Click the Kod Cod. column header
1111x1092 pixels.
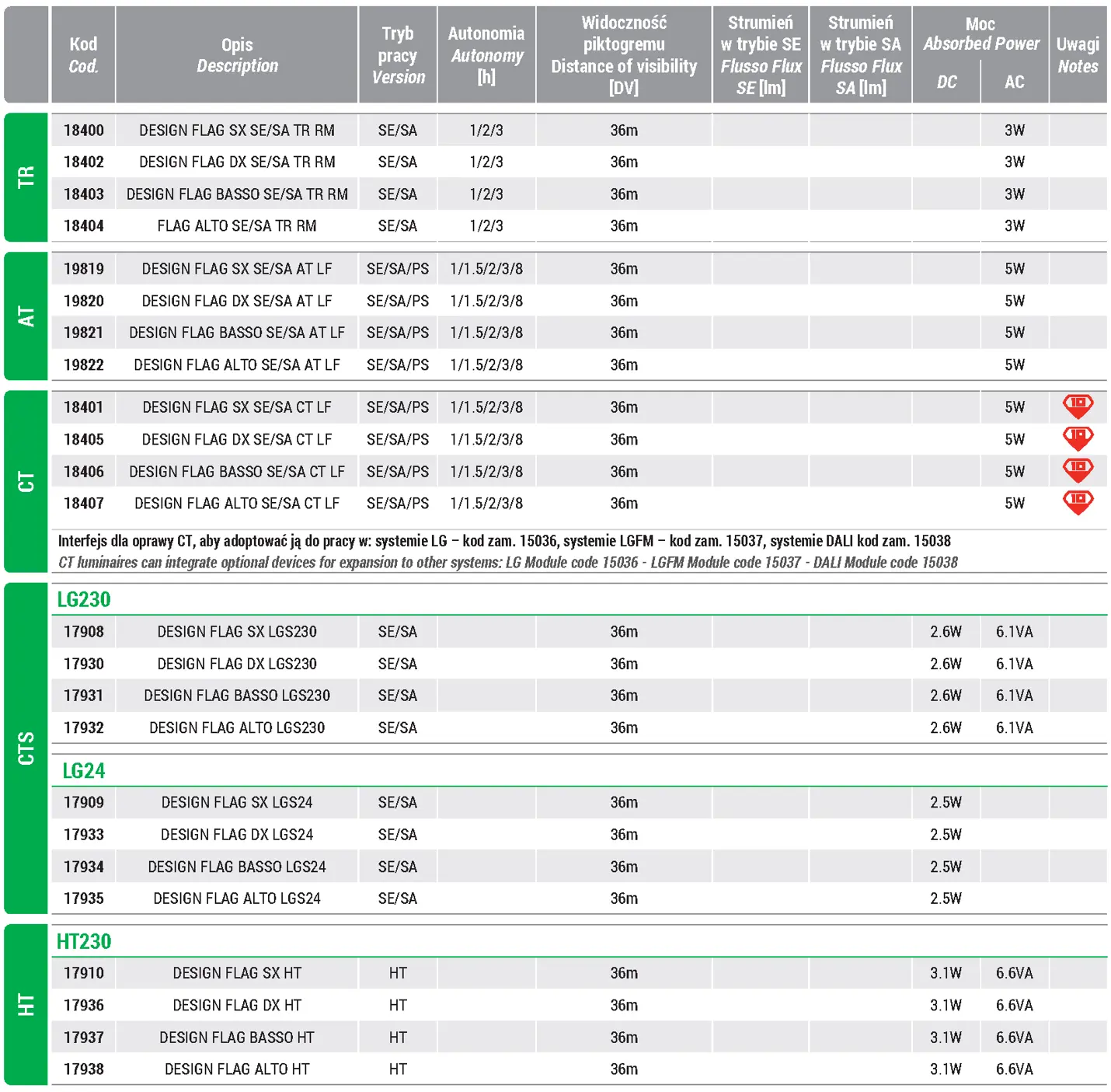pyautogui.click(x=83, y=54)
